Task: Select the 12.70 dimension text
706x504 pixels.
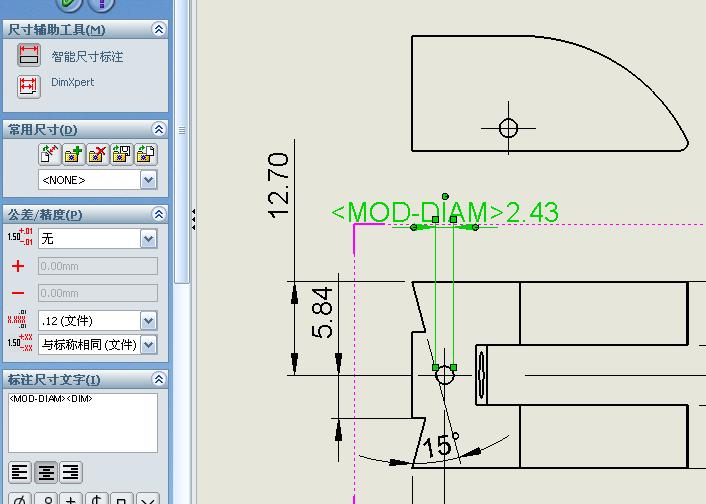Action: (278, 186)
